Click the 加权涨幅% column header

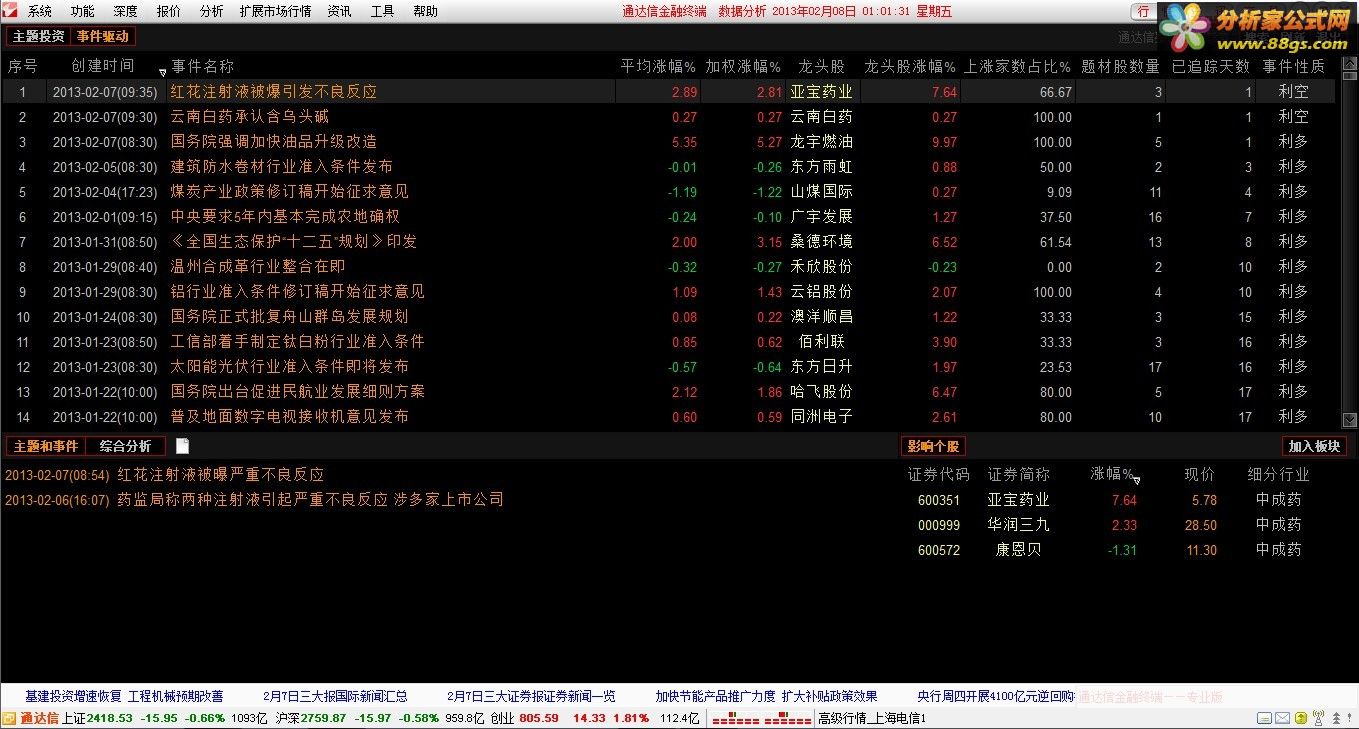click(743, 66)
